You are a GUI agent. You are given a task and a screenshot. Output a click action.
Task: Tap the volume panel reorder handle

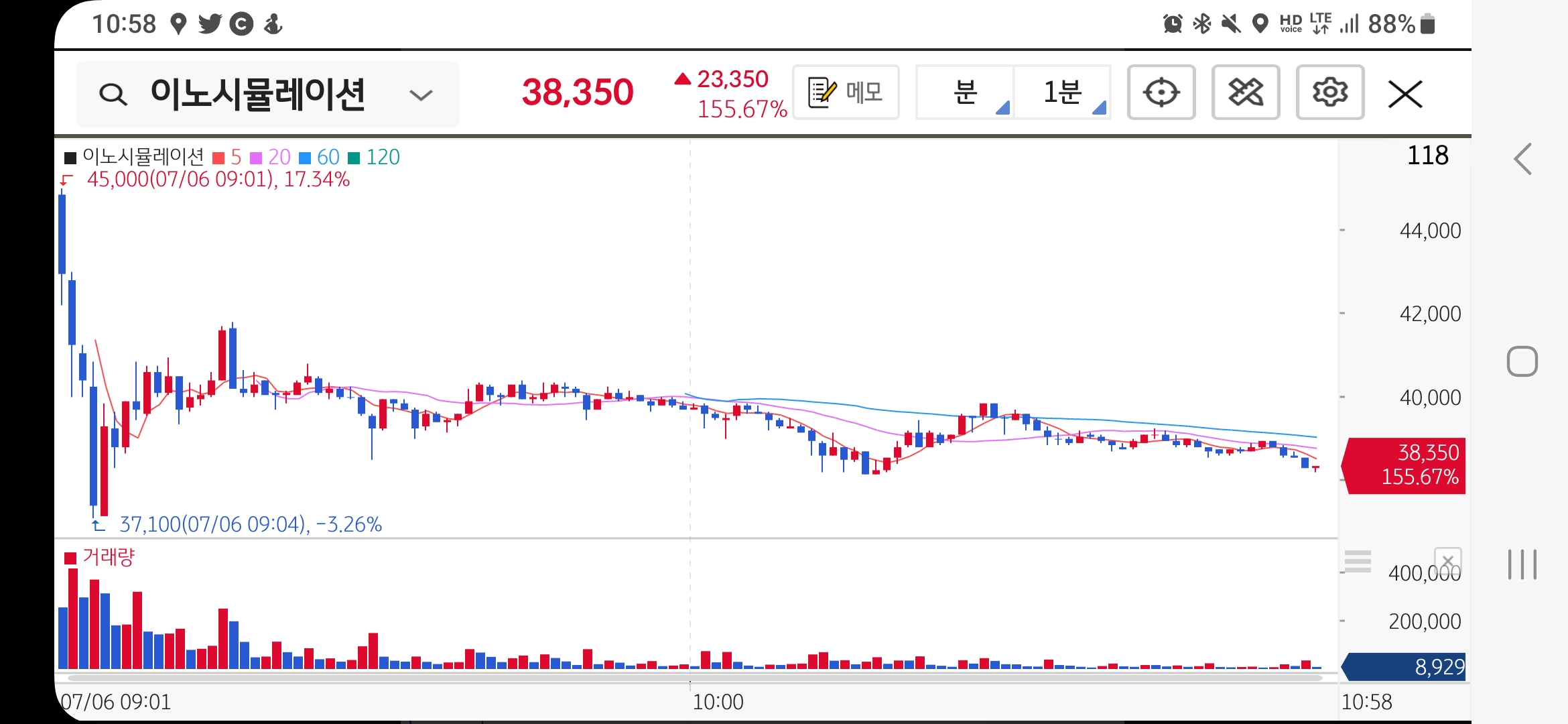(1358, 561)
